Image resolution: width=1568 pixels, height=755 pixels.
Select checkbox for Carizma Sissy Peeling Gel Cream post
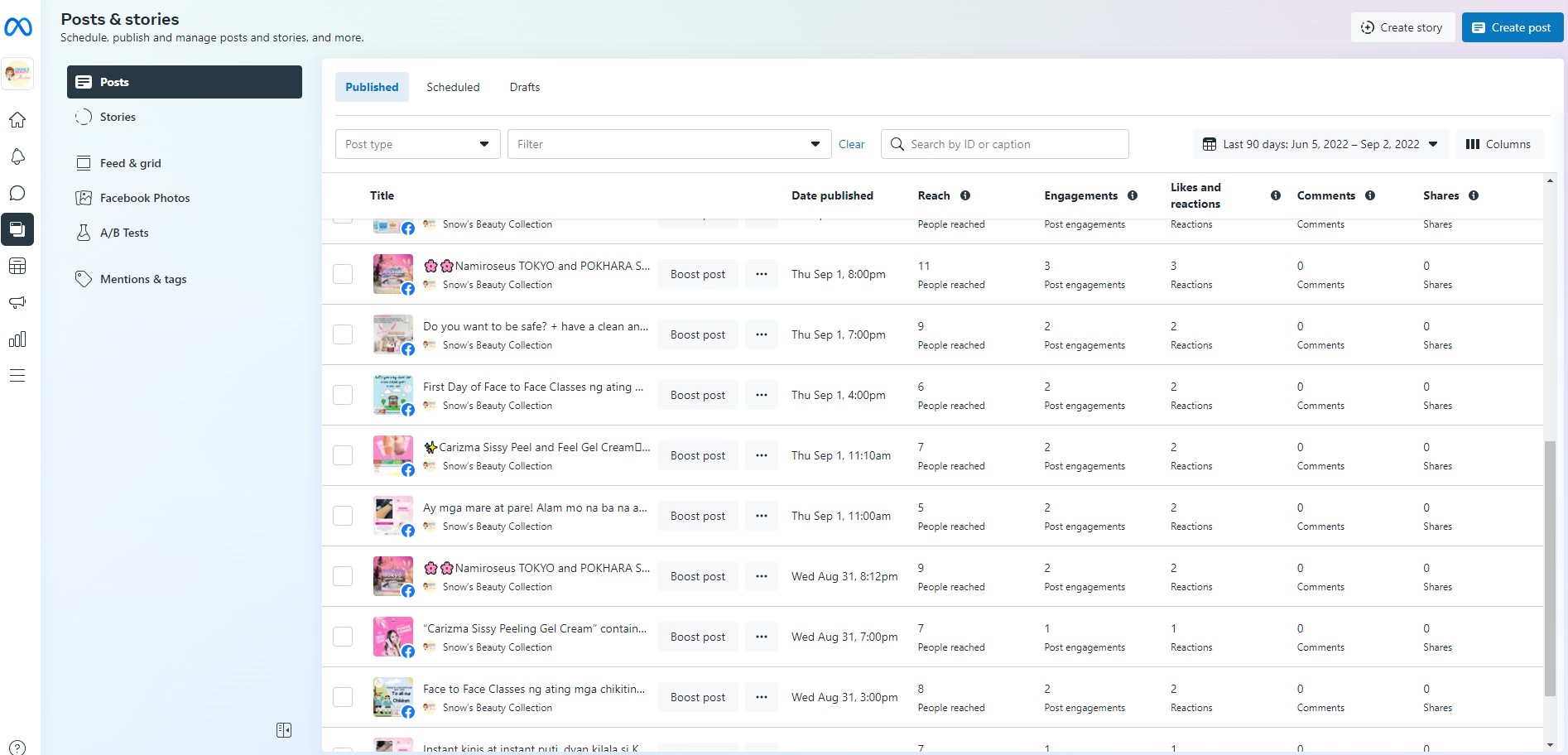343,637
